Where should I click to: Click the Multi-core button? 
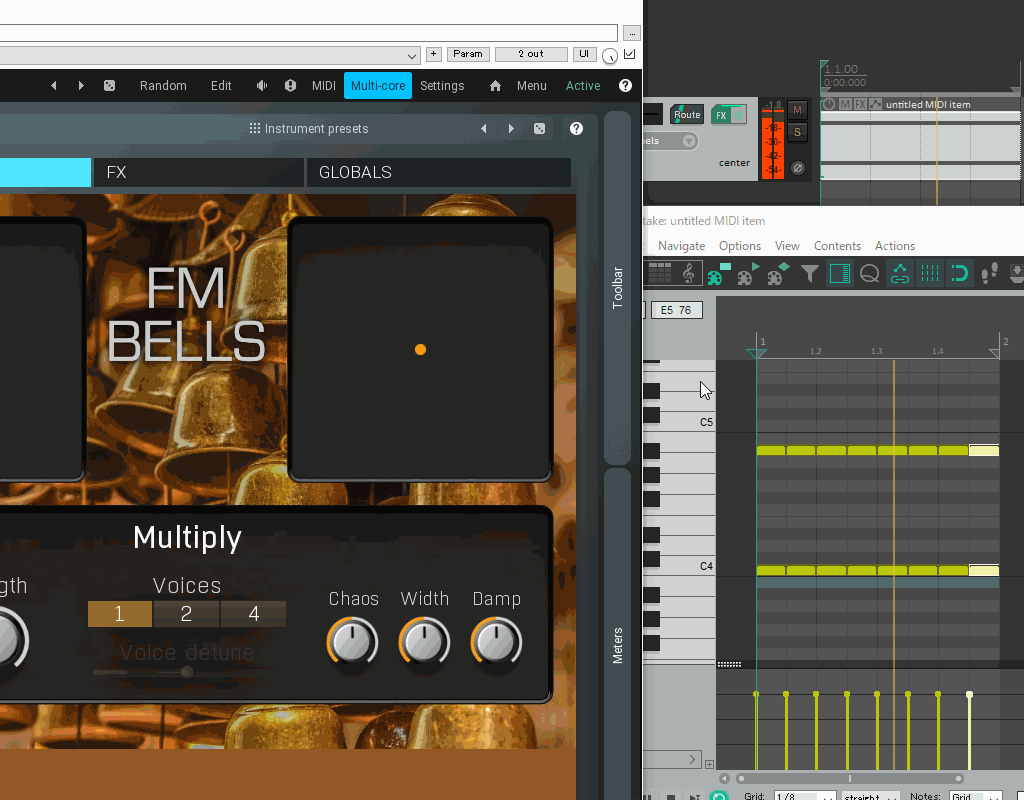click(x=377, y=86)
